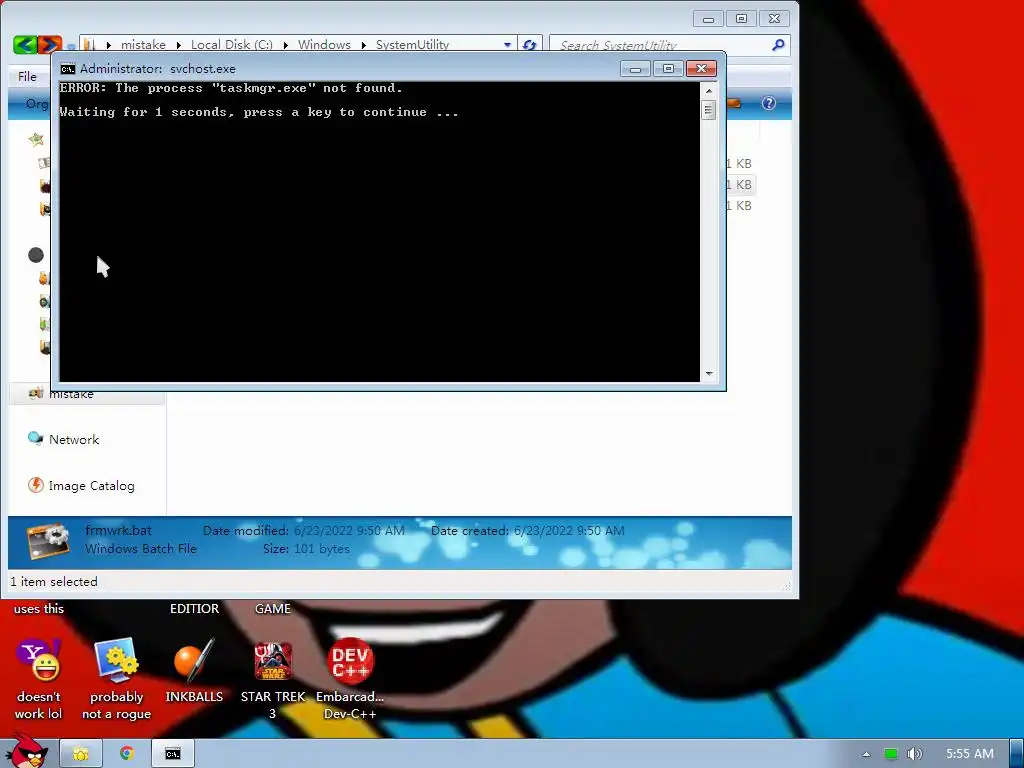Click the taskbar clock showing 5:55 AM

pos(970,754)
